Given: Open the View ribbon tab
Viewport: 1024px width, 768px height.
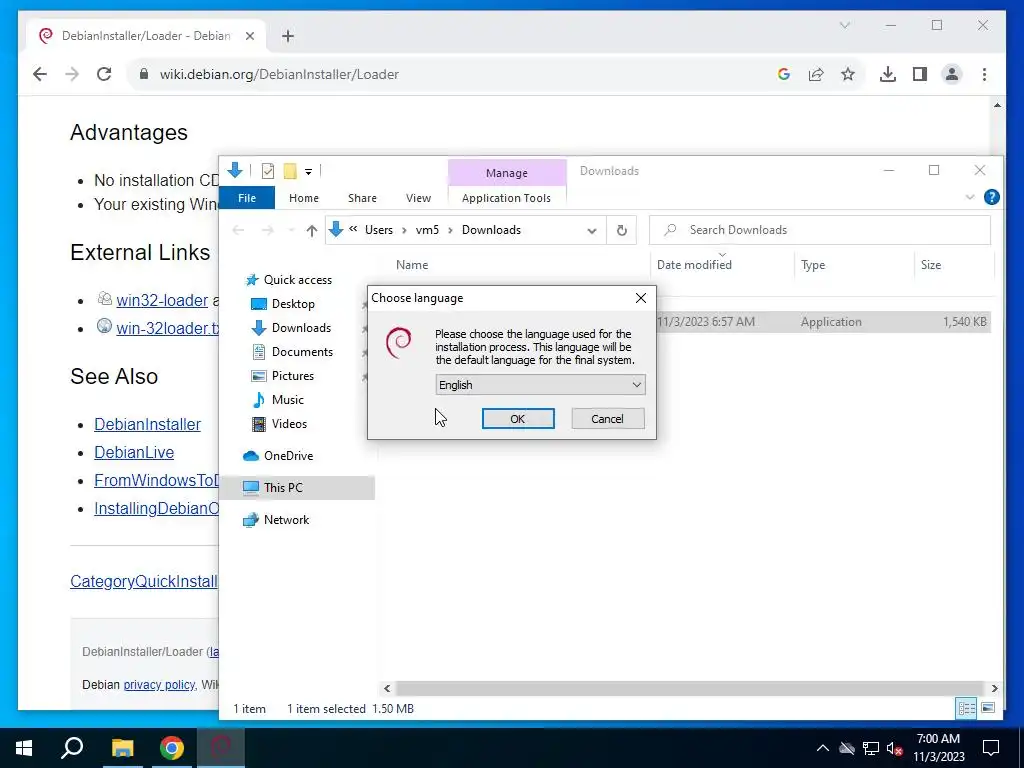Looking at the screenshot, I should click(x=418, y=198).
